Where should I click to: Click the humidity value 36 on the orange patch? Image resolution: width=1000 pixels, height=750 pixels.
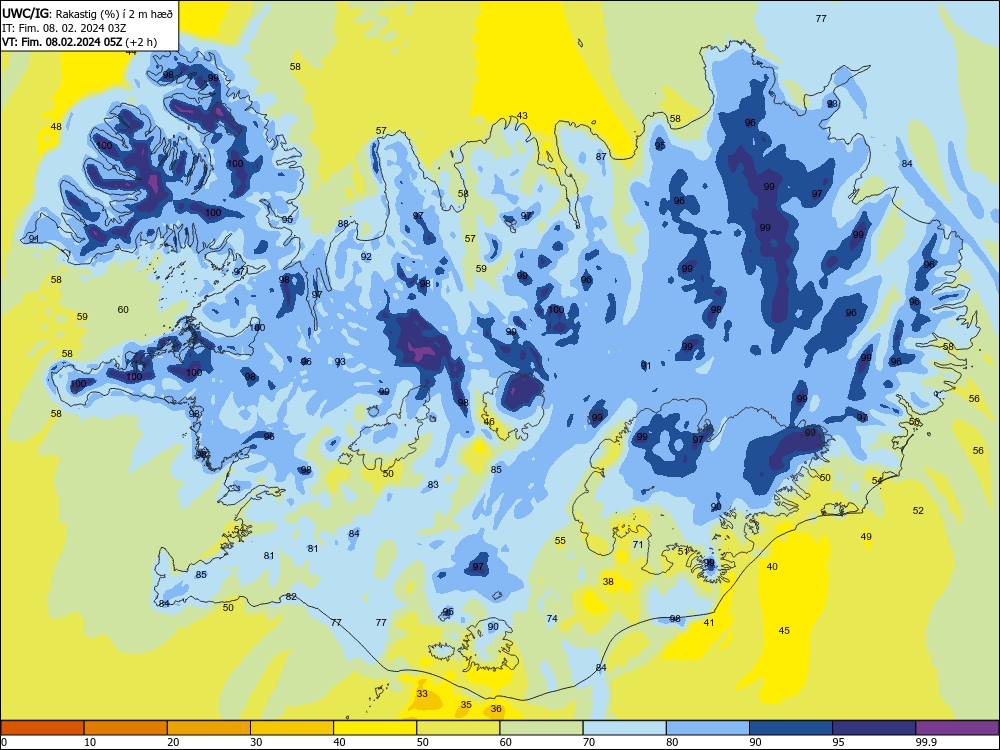tap(496, 709)
